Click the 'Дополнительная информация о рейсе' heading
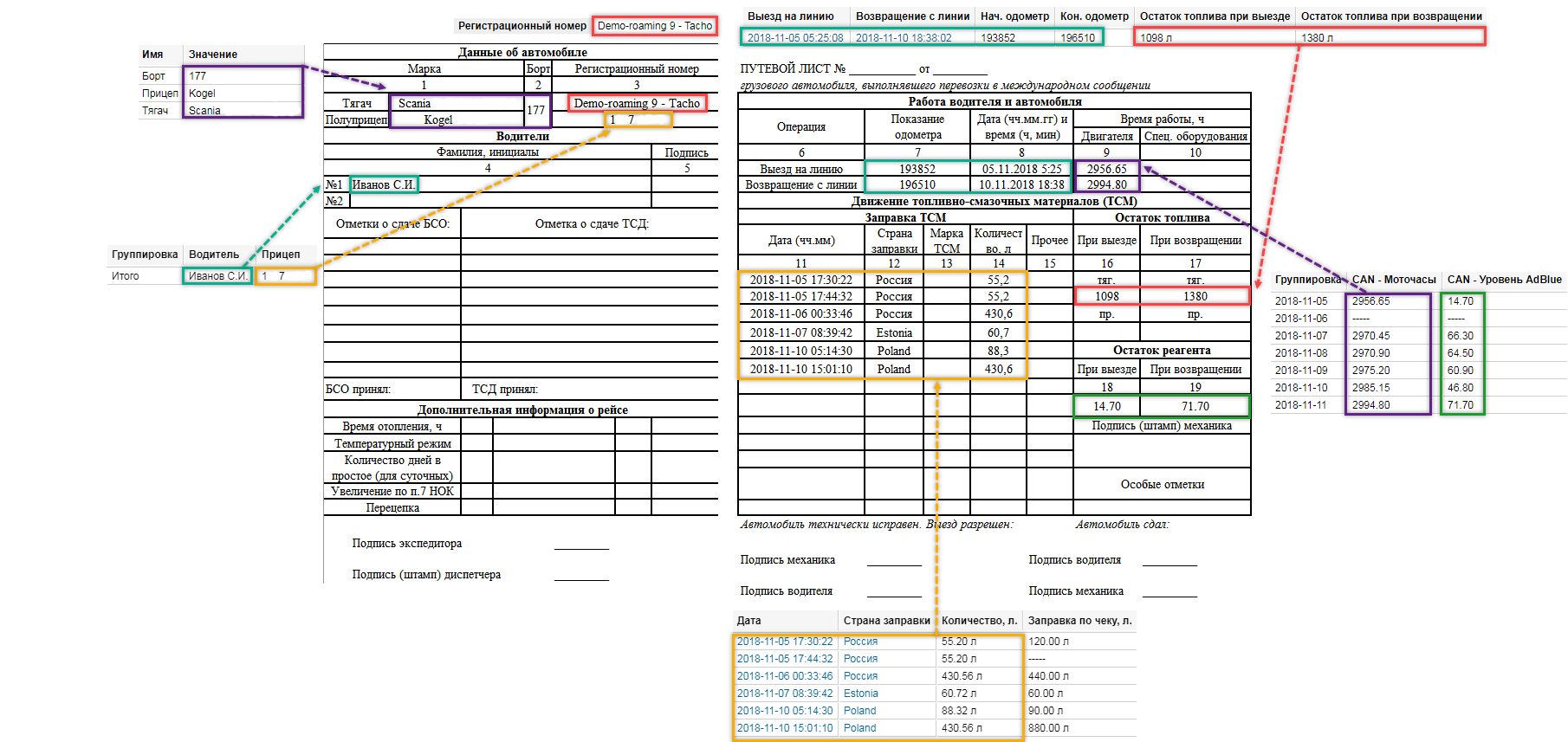1568x742 pixels. 522,410
